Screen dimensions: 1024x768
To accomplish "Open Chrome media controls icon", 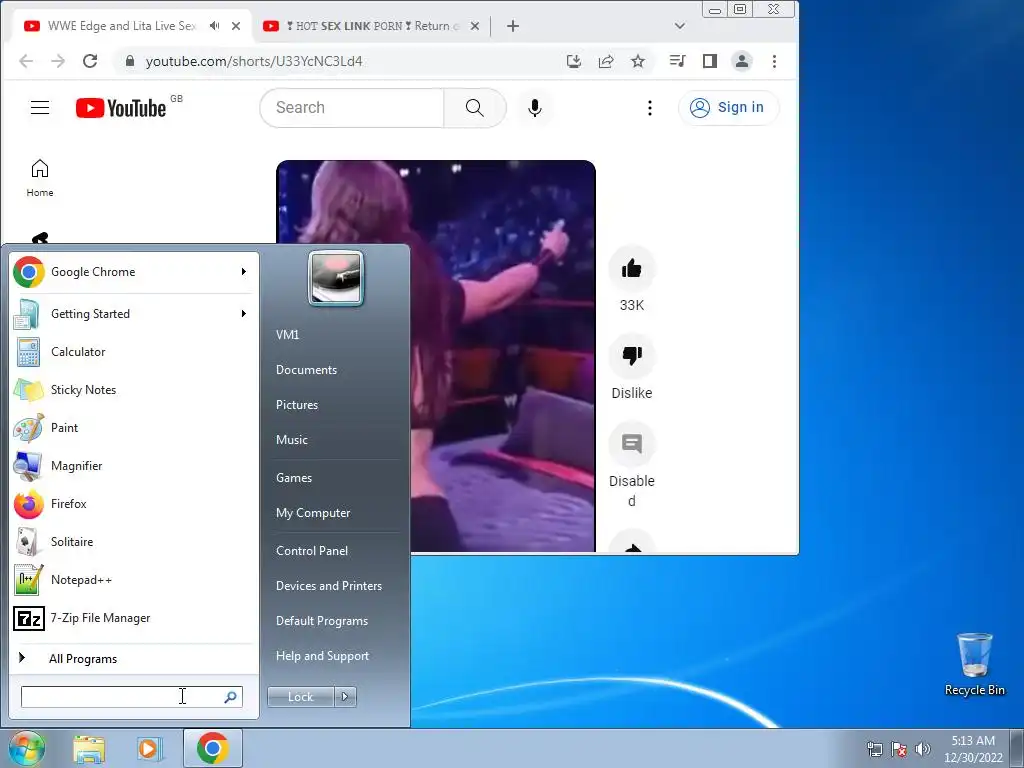I will tap(677, 61).
